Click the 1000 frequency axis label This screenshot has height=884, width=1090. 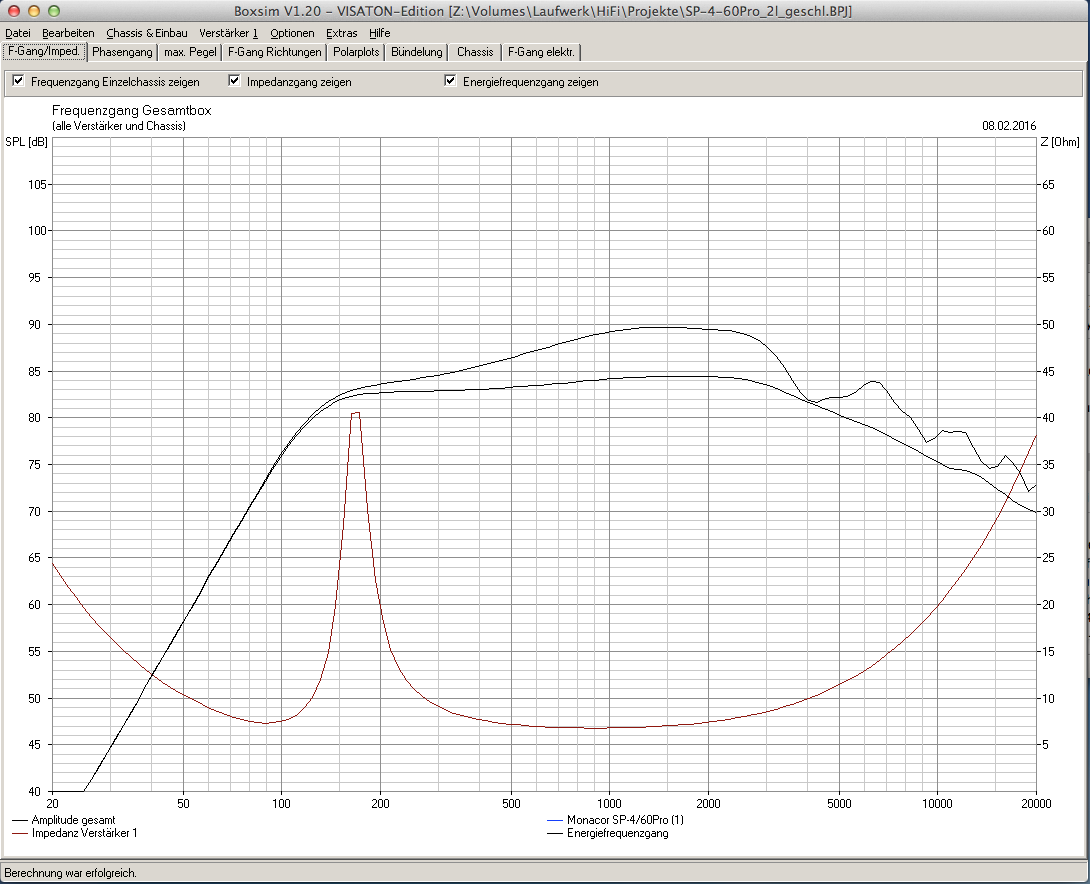[610, 804]
